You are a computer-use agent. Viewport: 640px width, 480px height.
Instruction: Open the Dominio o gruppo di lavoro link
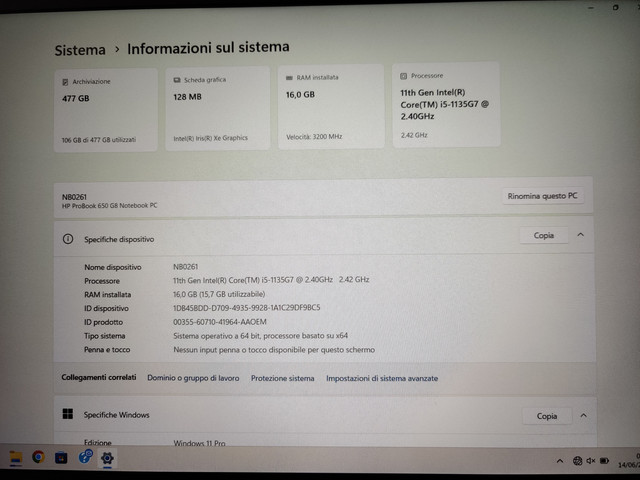[x=193, y=379]
